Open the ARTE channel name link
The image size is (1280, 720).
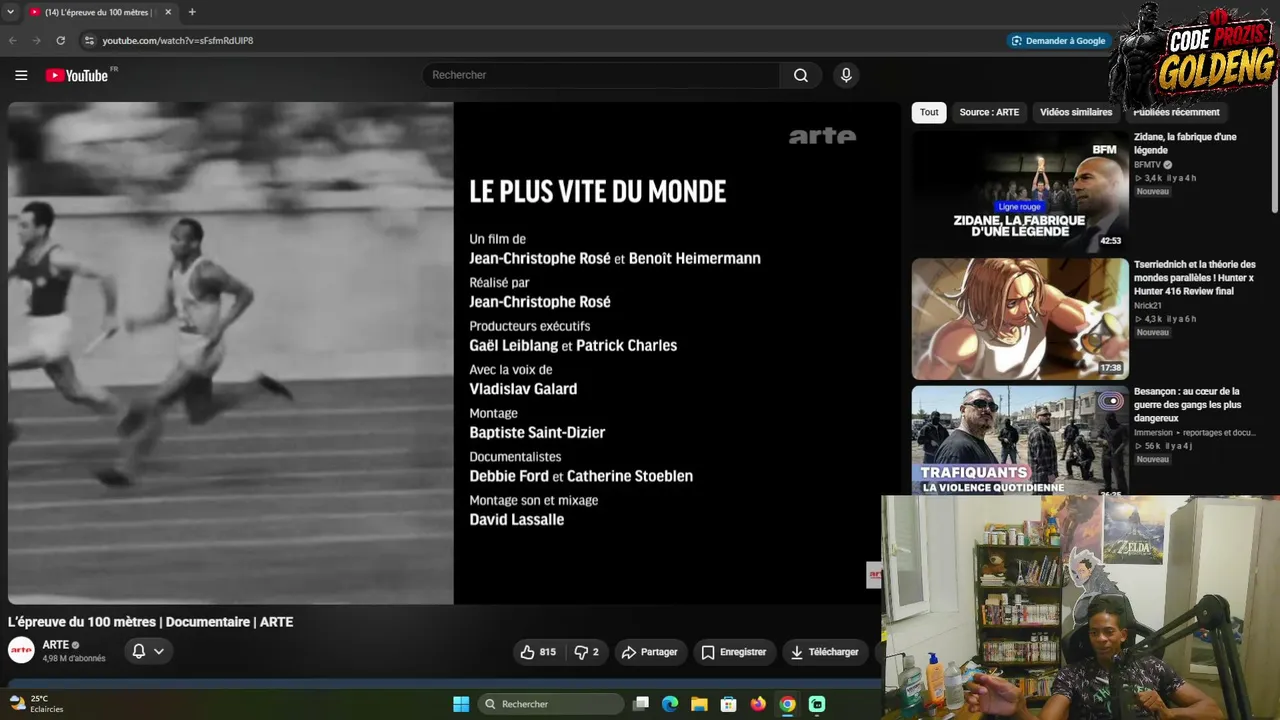56,645
